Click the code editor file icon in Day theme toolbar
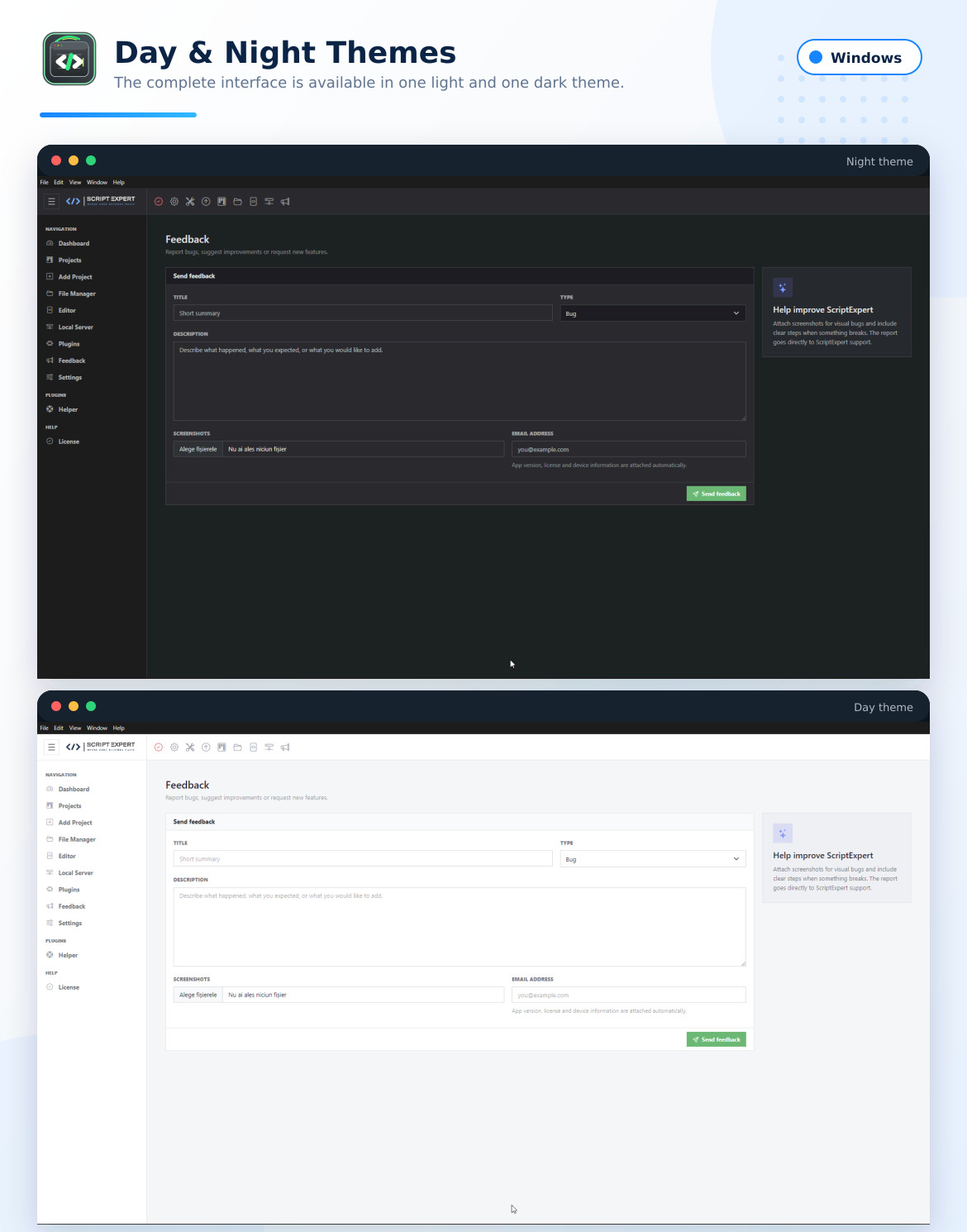Screen dimensions: 967x1232 pos(253,747)
